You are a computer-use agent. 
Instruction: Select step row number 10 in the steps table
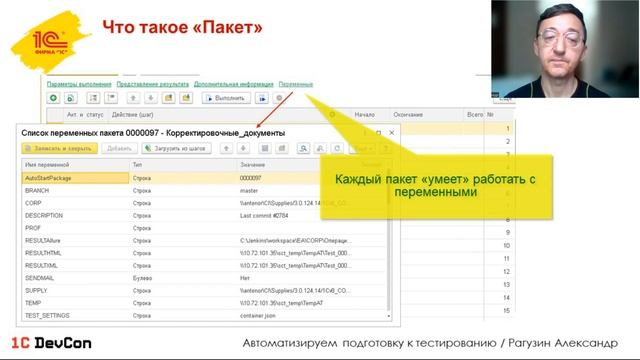pos(506,245)
